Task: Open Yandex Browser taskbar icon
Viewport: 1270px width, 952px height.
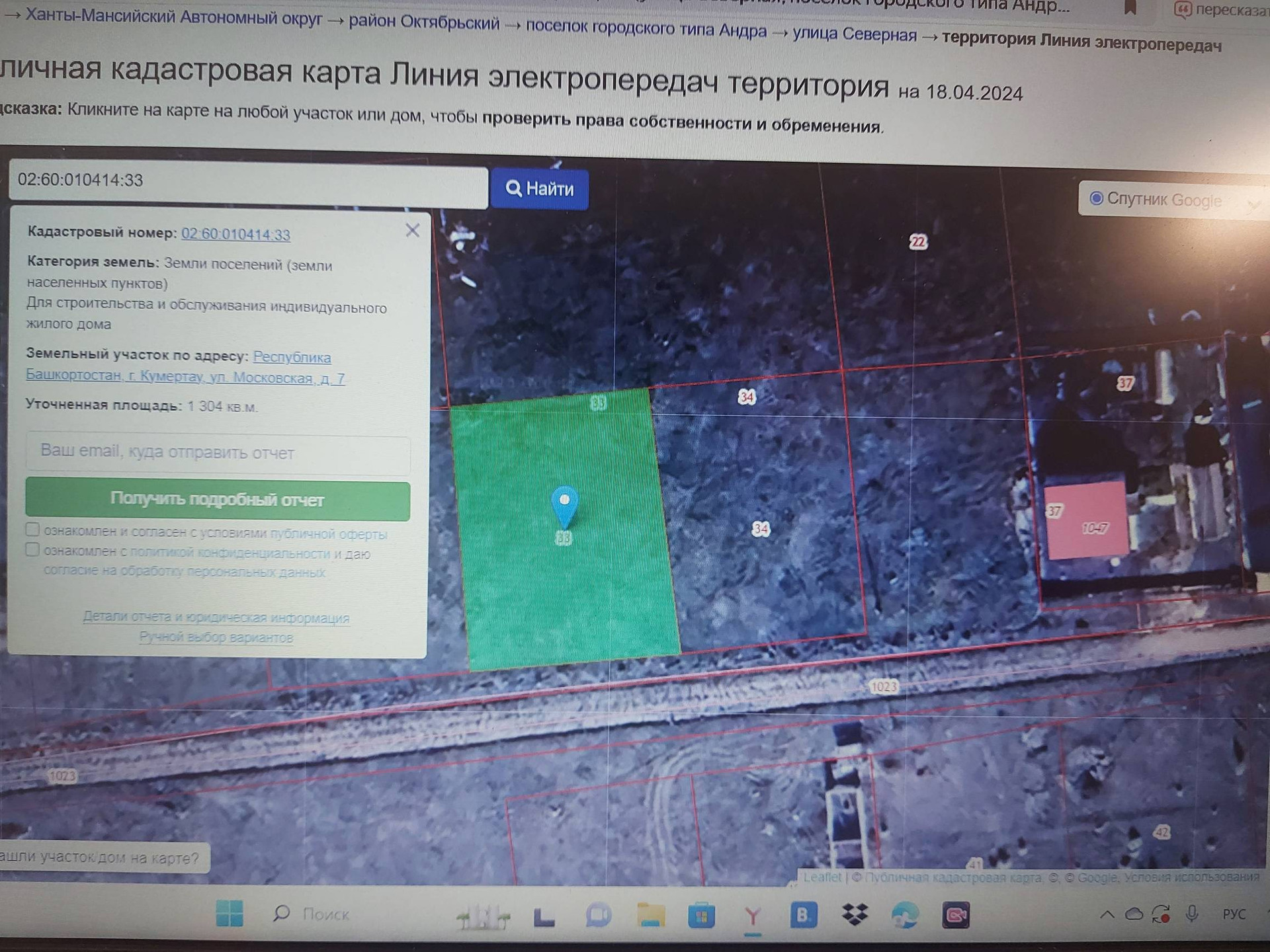Action: (x=752, y=916)
